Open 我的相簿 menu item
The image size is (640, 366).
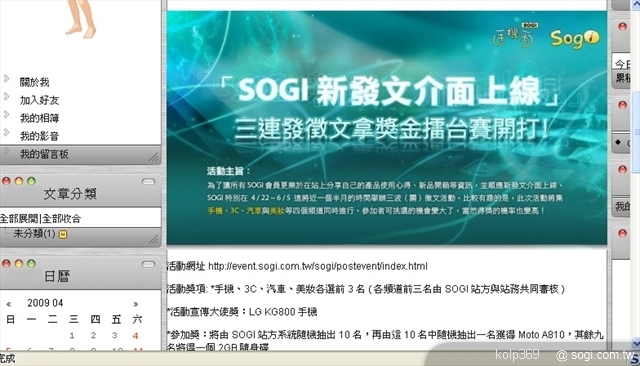[40, 118]
